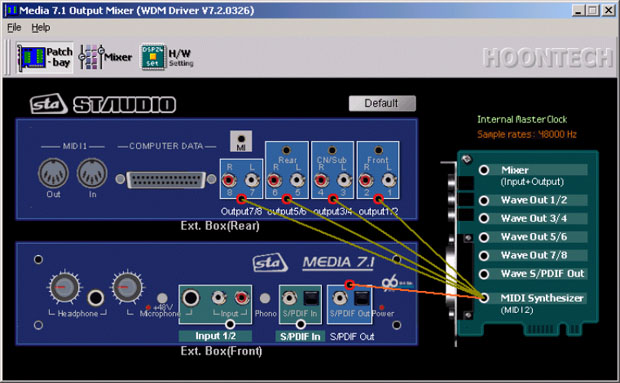Image resolution: width=620 pixels, height=383 pixels.
Task: Select the Wave Out 7/8 source node
Action: (484, 256)
